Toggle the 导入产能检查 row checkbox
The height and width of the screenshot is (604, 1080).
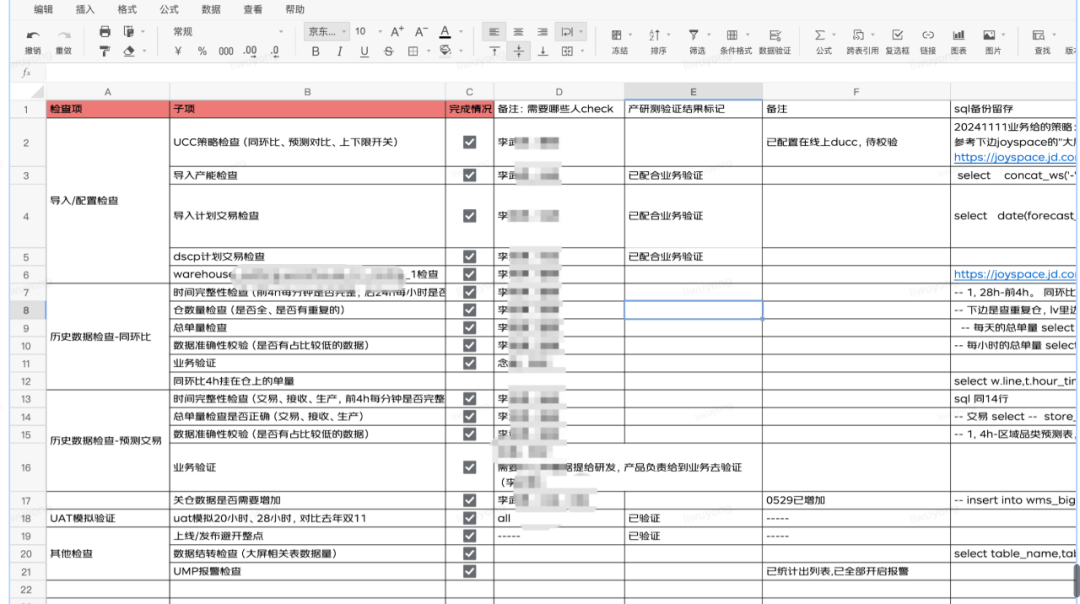point(470,175)
